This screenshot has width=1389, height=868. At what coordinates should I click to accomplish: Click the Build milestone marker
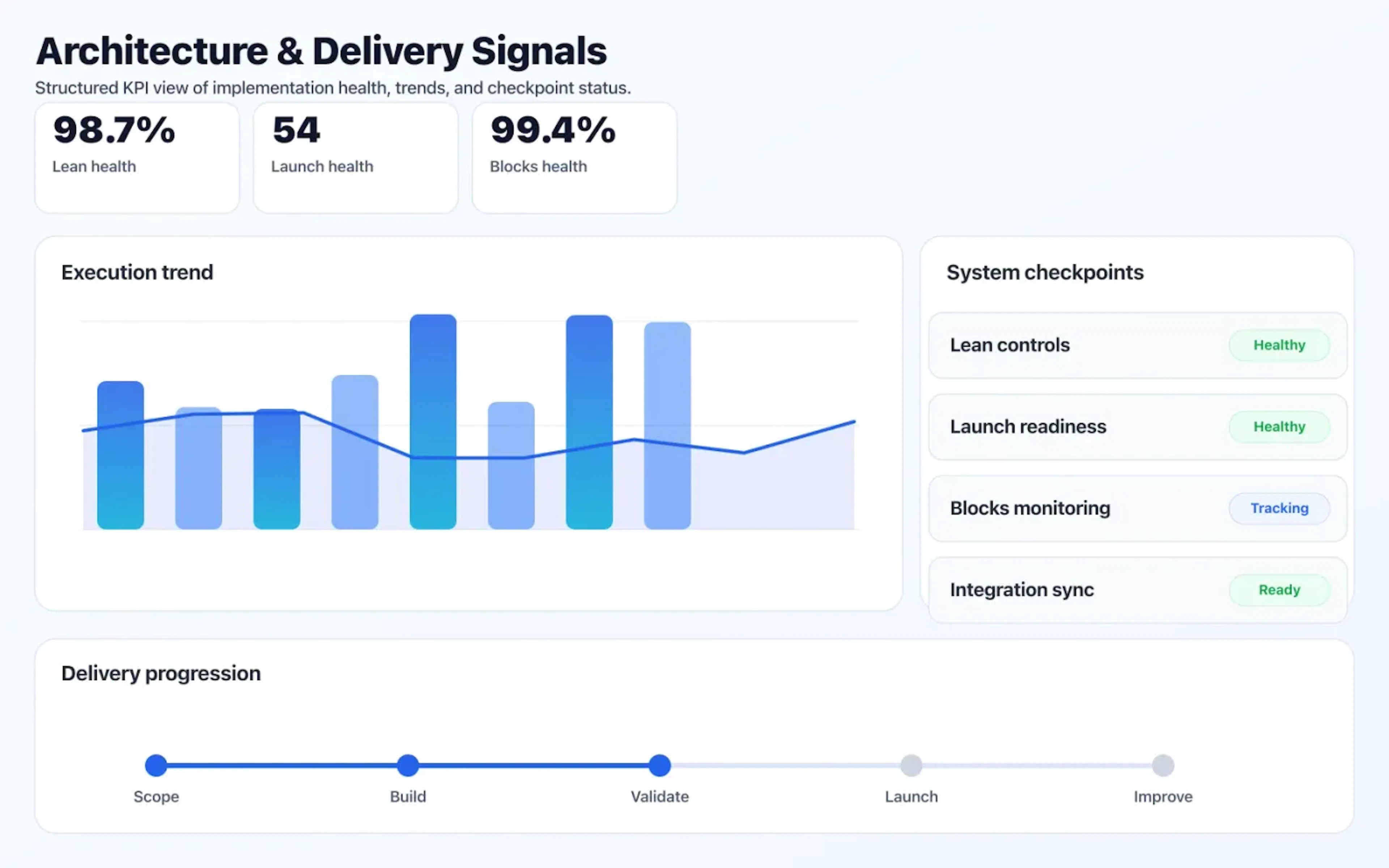click(408, 765)
